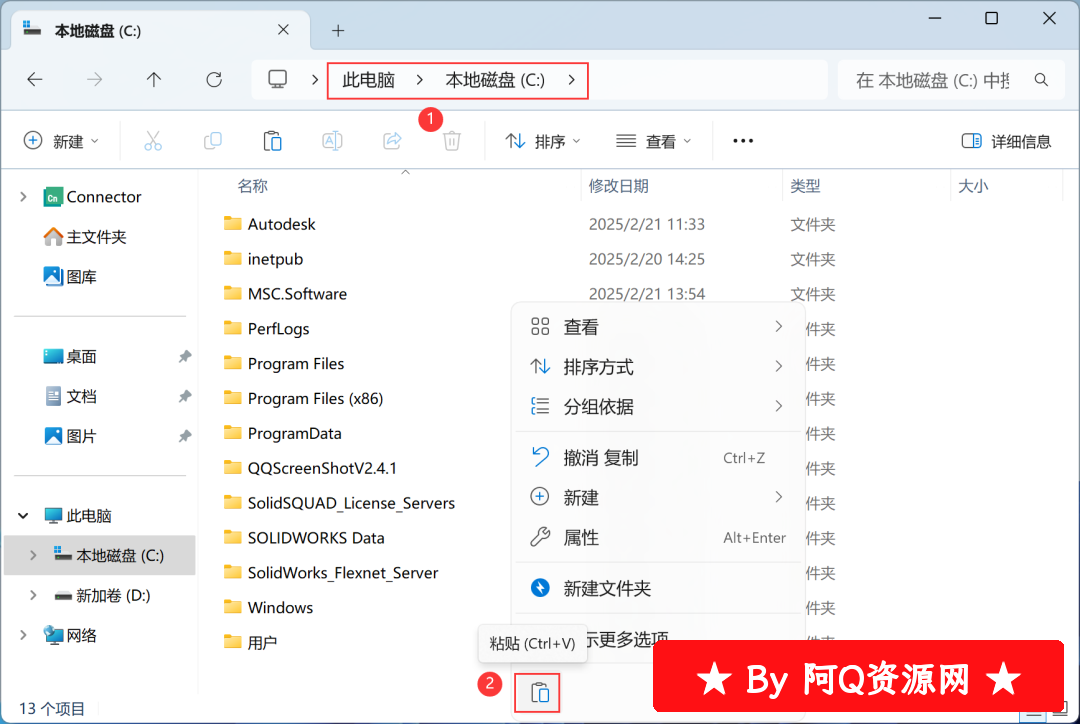Sort by the 大小 column header
The image size is (1080, 724).
[x=973, y=186]
